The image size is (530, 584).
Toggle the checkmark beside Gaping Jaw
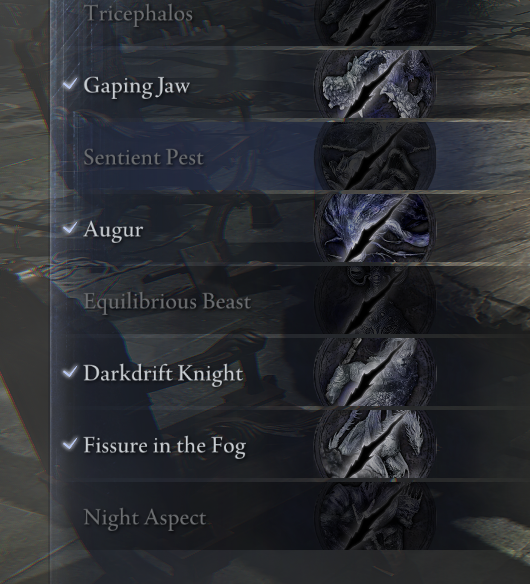pyautogui.click(x=70, y=83)
